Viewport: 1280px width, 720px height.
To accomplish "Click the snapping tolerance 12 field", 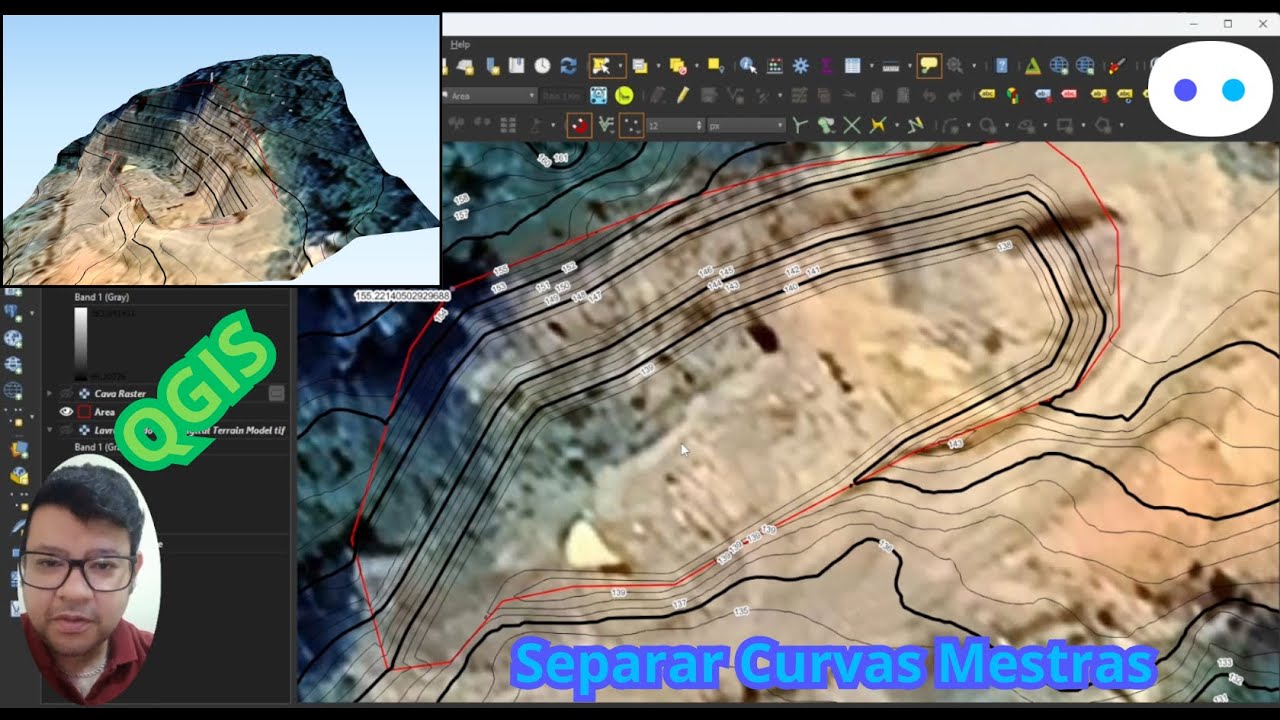I will coord(675,126).
